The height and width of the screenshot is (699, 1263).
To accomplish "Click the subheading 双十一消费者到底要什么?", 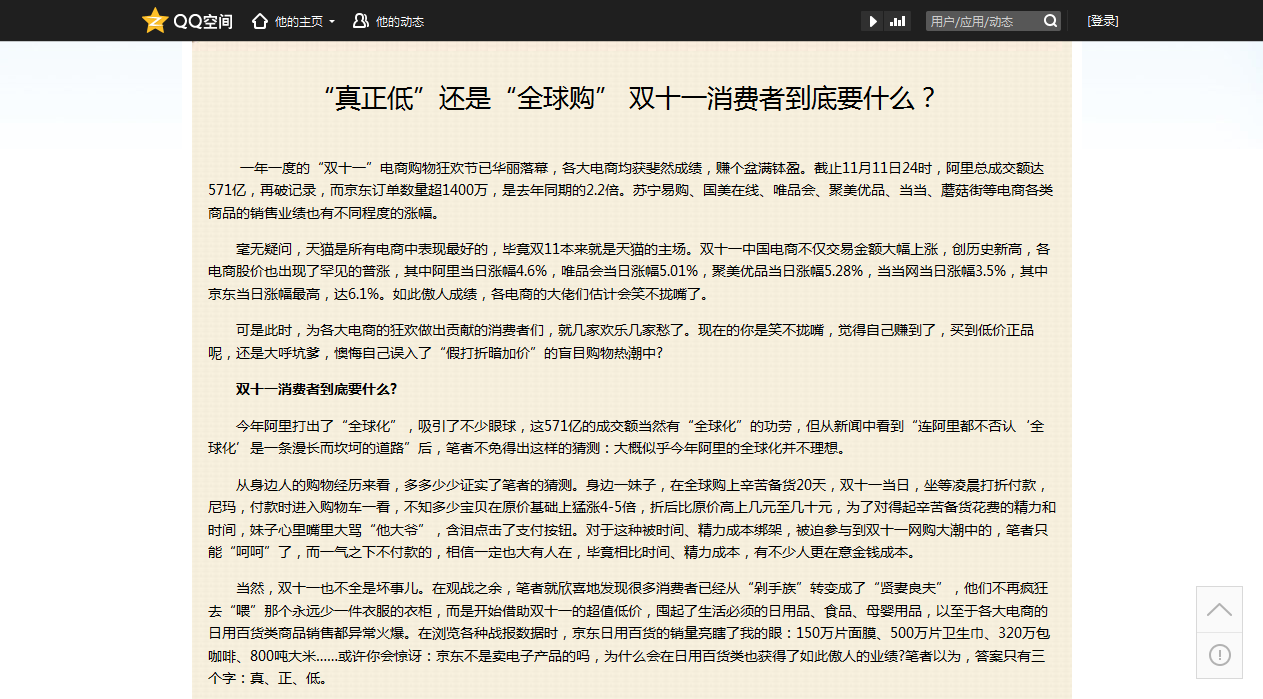I will [317, 389].
